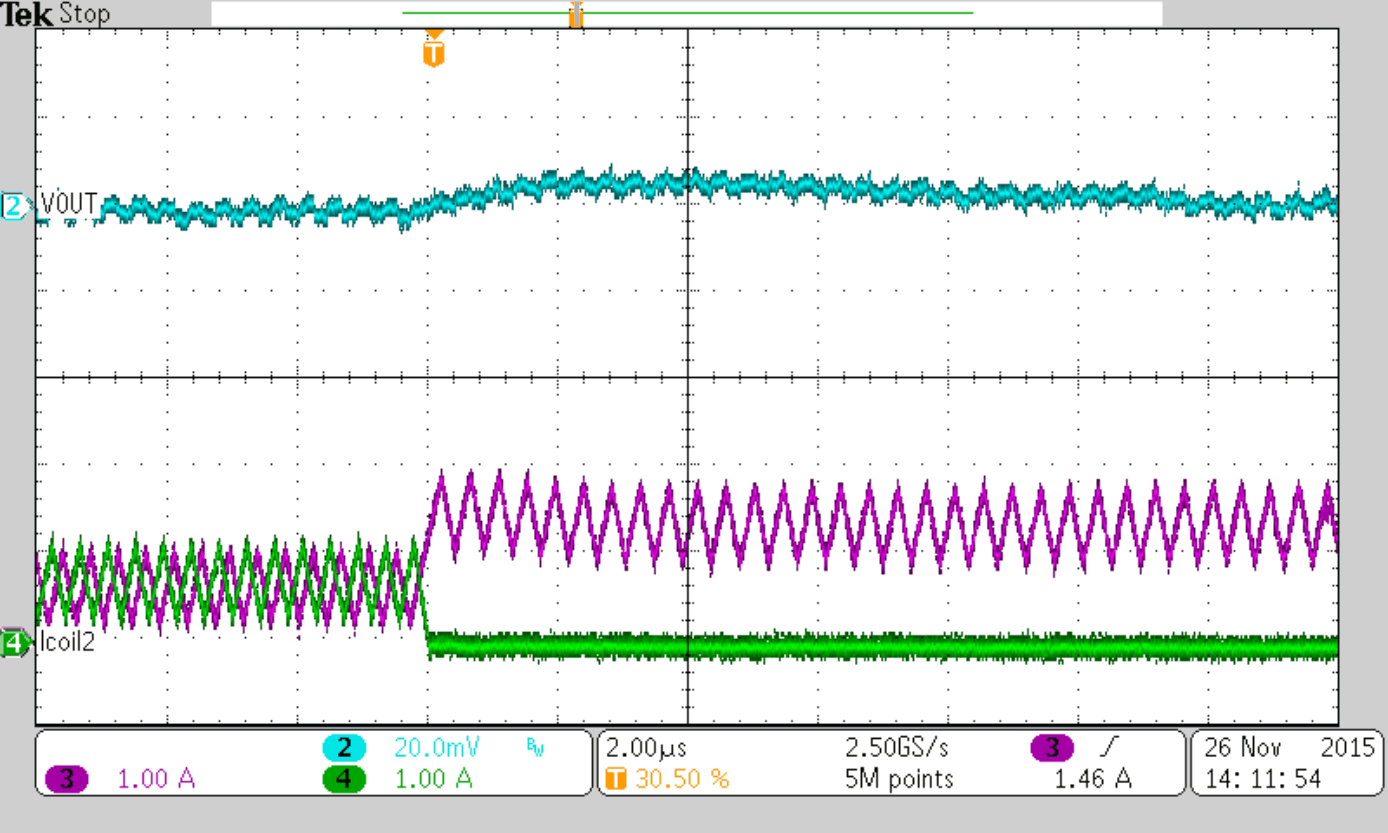Click the trigger source channel 3 badge
The width and height of the screenshot is (1388, 833).
(x=1052, y=748)
